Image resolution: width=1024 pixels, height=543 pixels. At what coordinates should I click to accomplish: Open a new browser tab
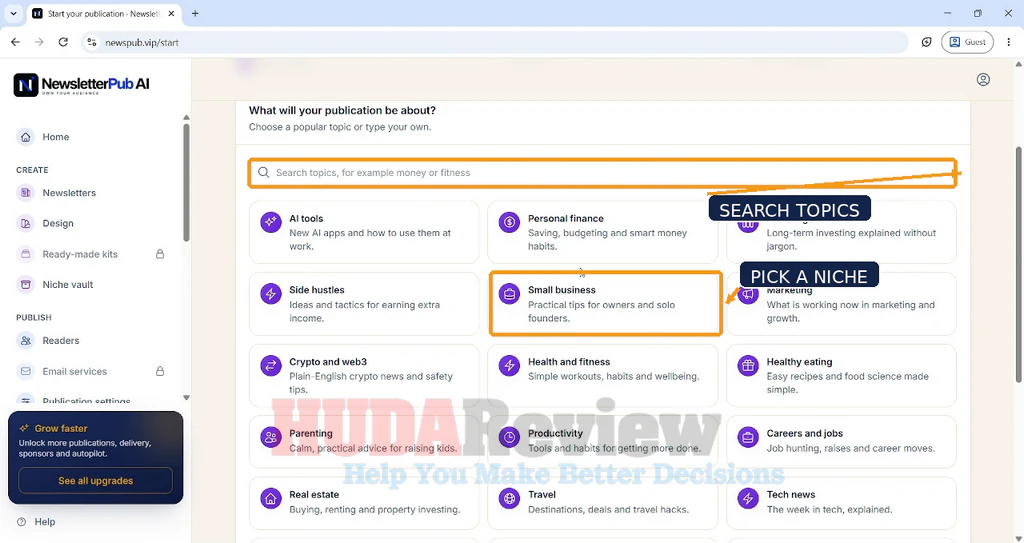click(x=195, y=13)
